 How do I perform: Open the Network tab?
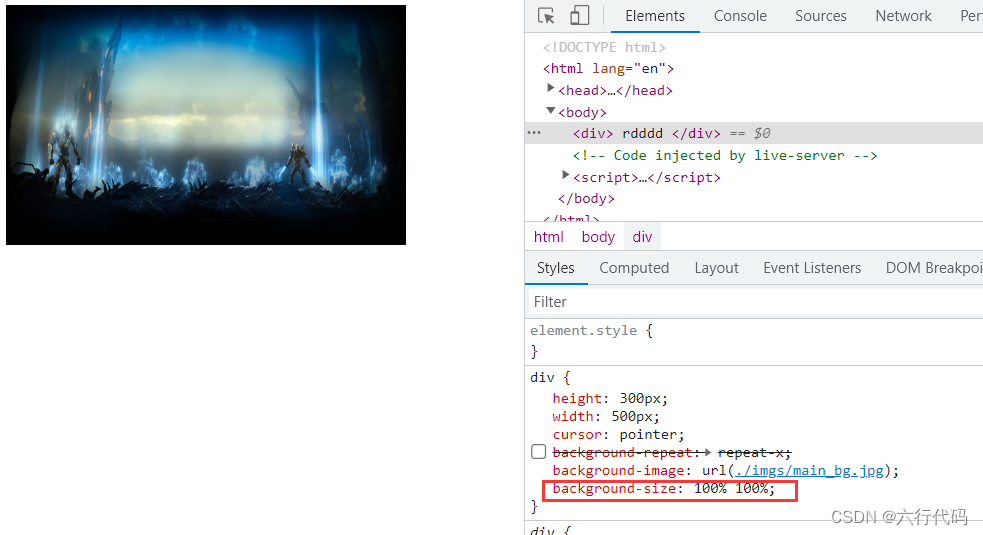903,16
